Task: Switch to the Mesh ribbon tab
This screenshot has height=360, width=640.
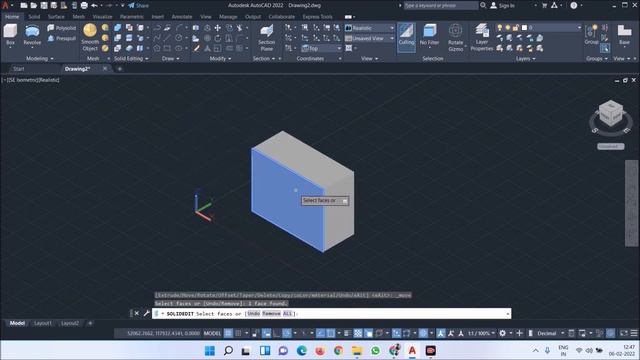Action: pos(79,17)
